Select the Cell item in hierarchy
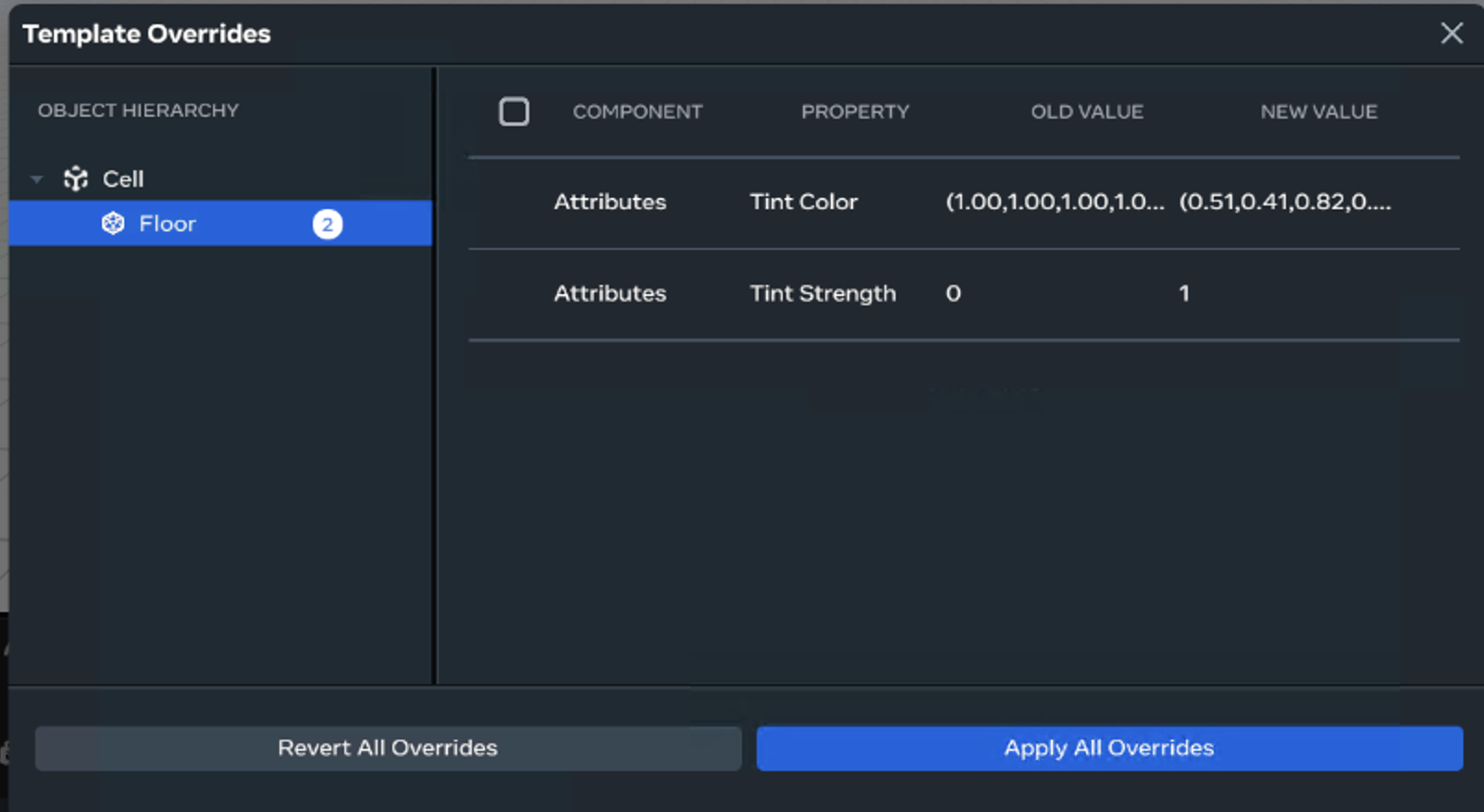This screenshot has width=1484, height=812. (x=123, y=178)
